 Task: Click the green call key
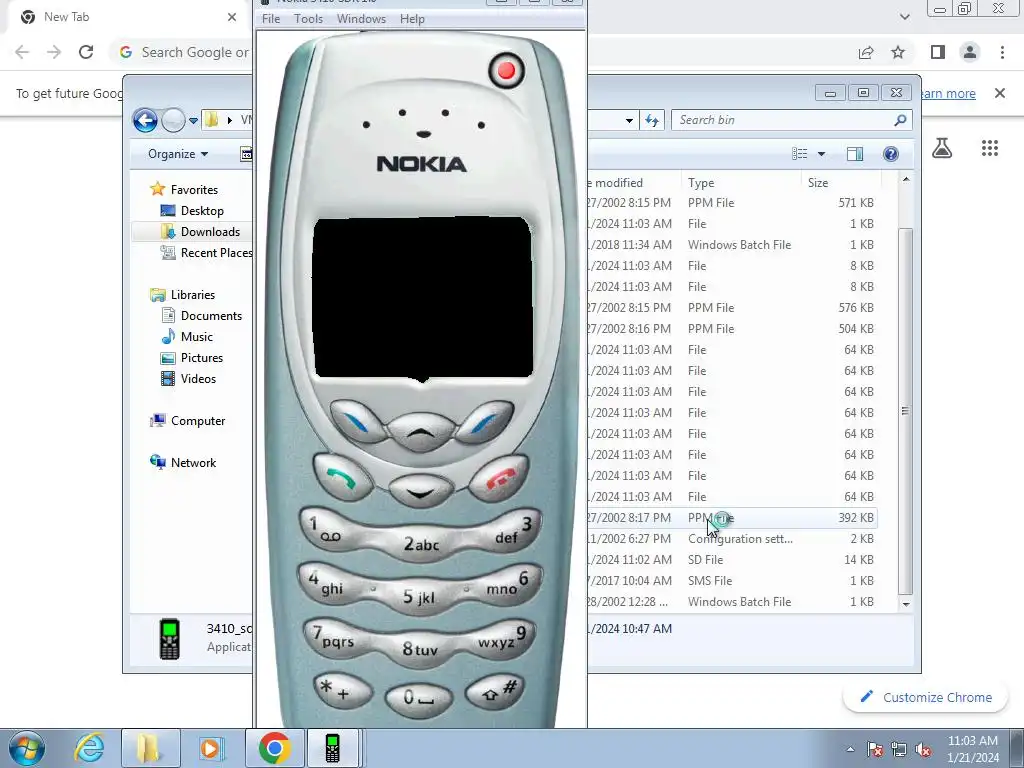pos(342,478)
